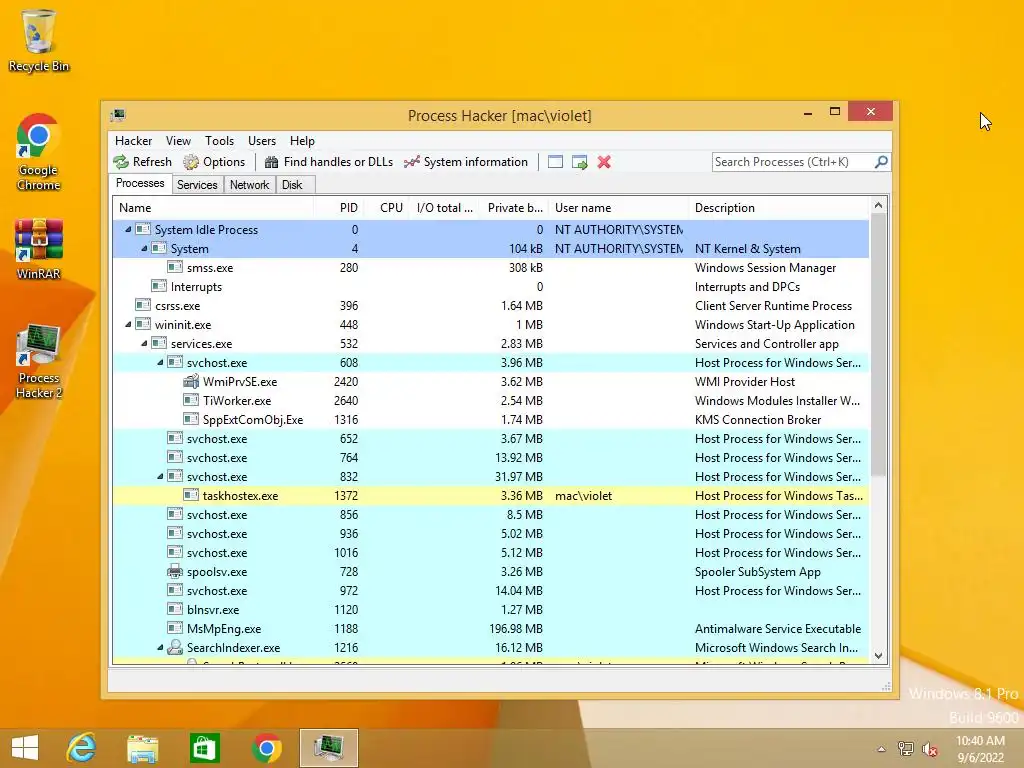The image size is (1024, 768).
Task: Click "KMS Connection Broker" description
Action: click(x=758, y=420)
